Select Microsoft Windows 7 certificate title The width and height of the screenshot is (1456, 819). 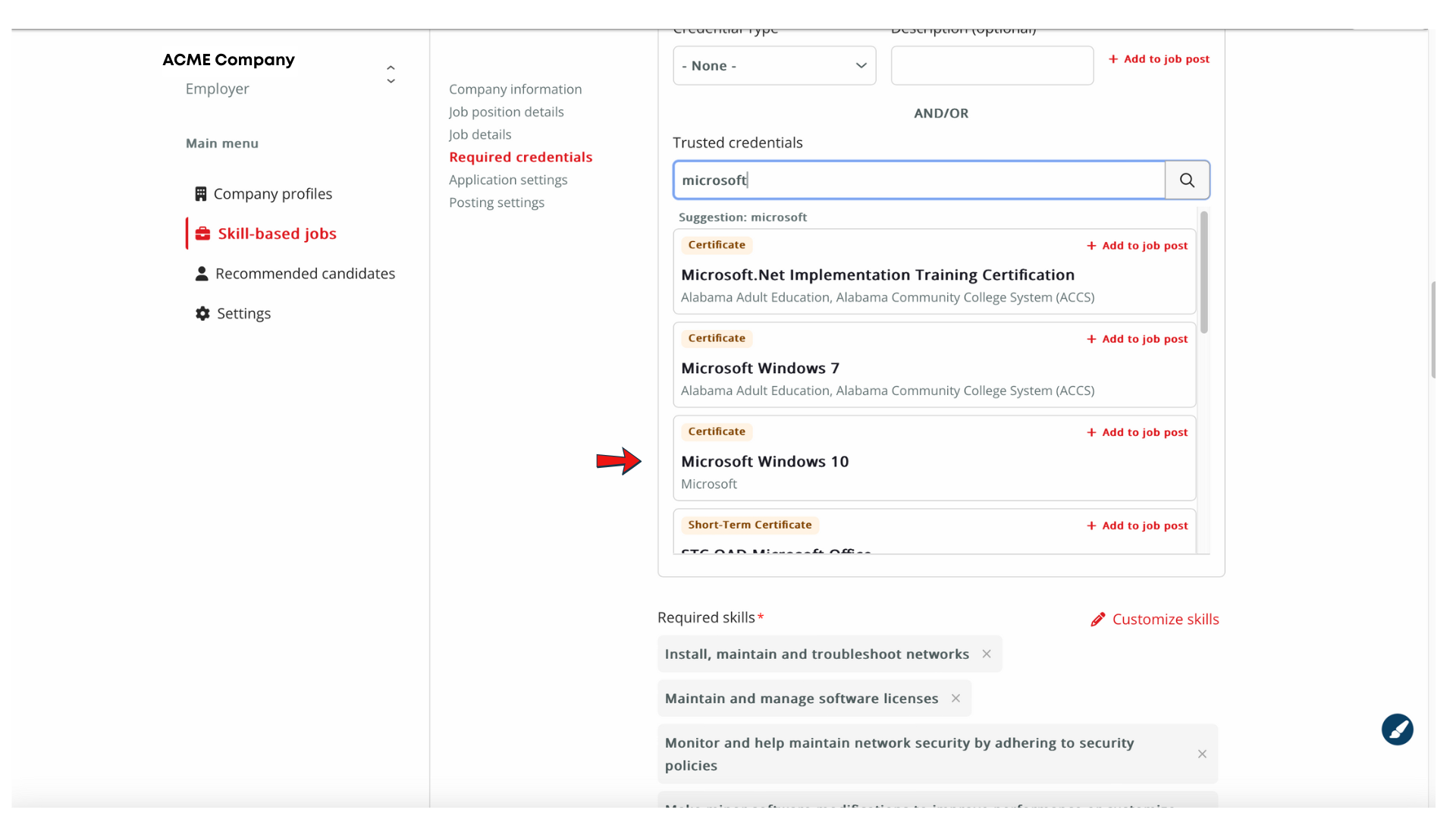(x=760, y=369)
